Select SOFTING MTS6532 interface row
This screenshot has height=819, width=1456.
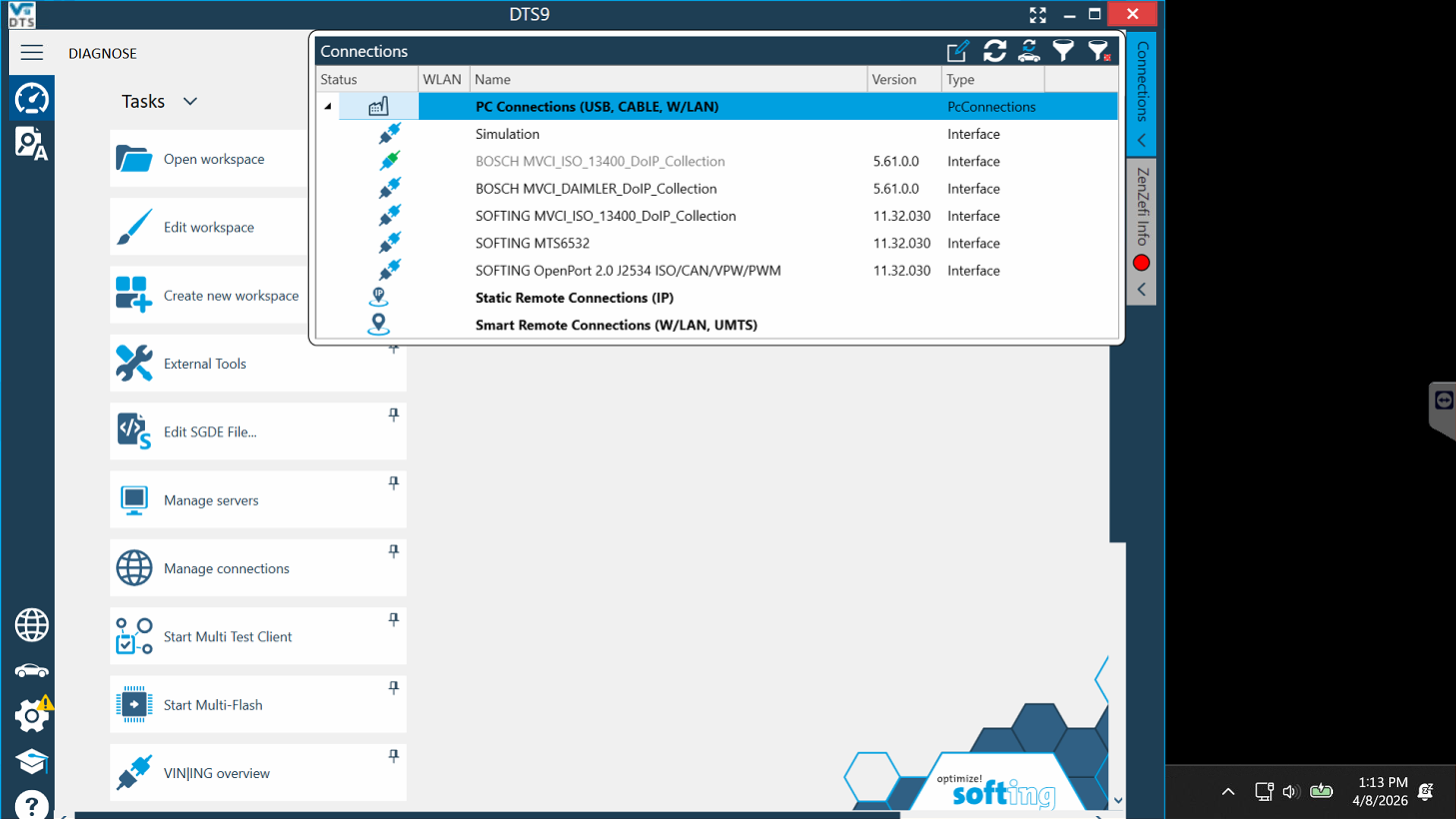click(718, 244)
